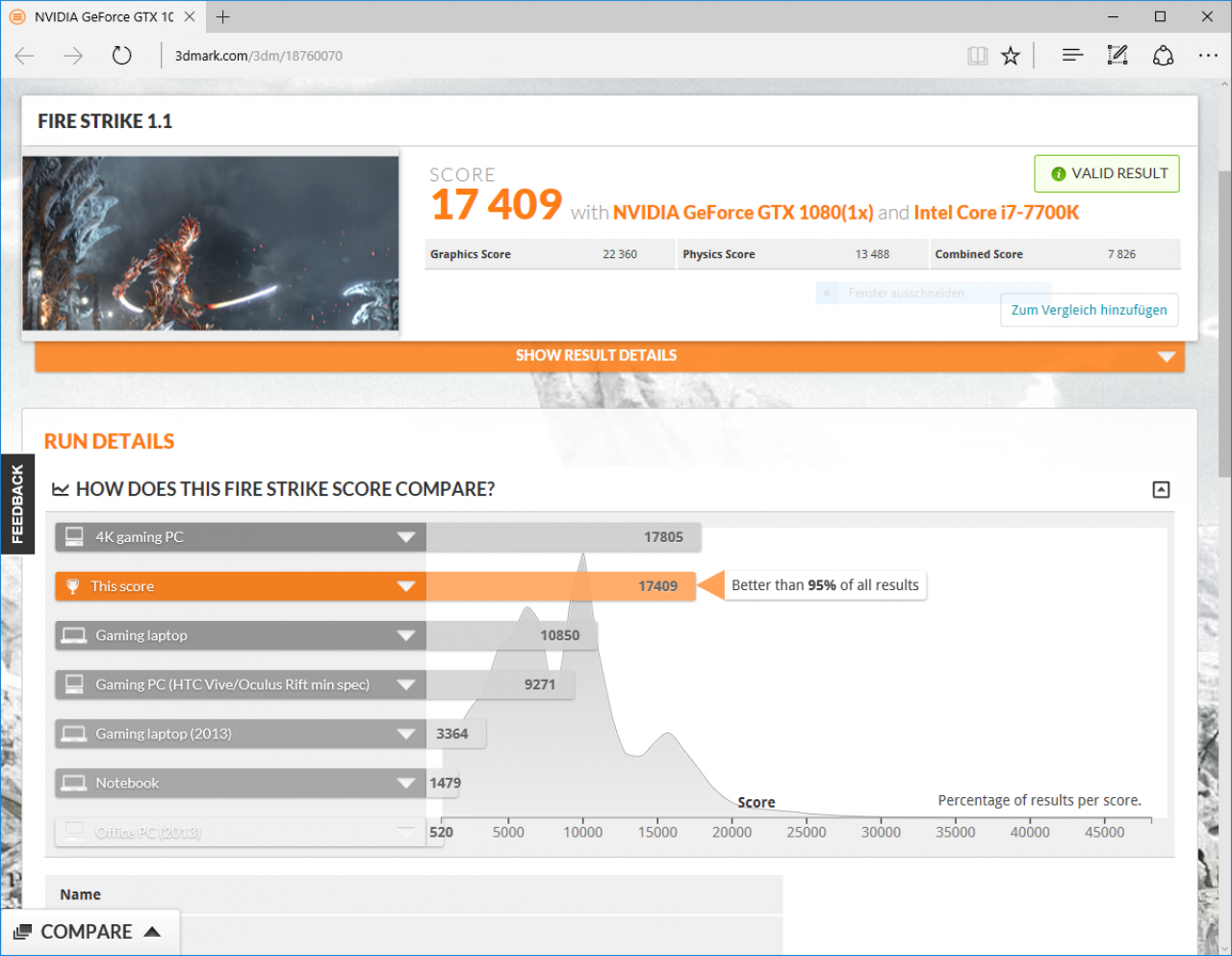Click the 20000 tick label on the score axis
1232x956 pixels.
pyautogui.click(x=732, y=833)
